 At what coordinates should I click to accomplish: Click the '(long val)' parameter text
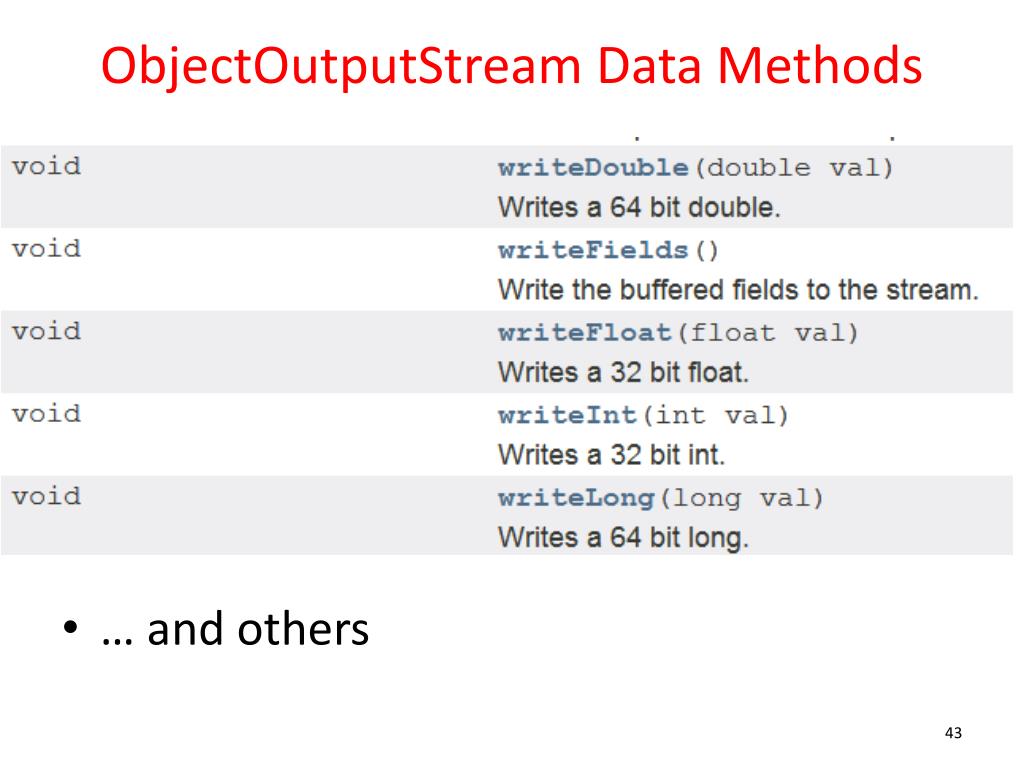tap(741, 499)
